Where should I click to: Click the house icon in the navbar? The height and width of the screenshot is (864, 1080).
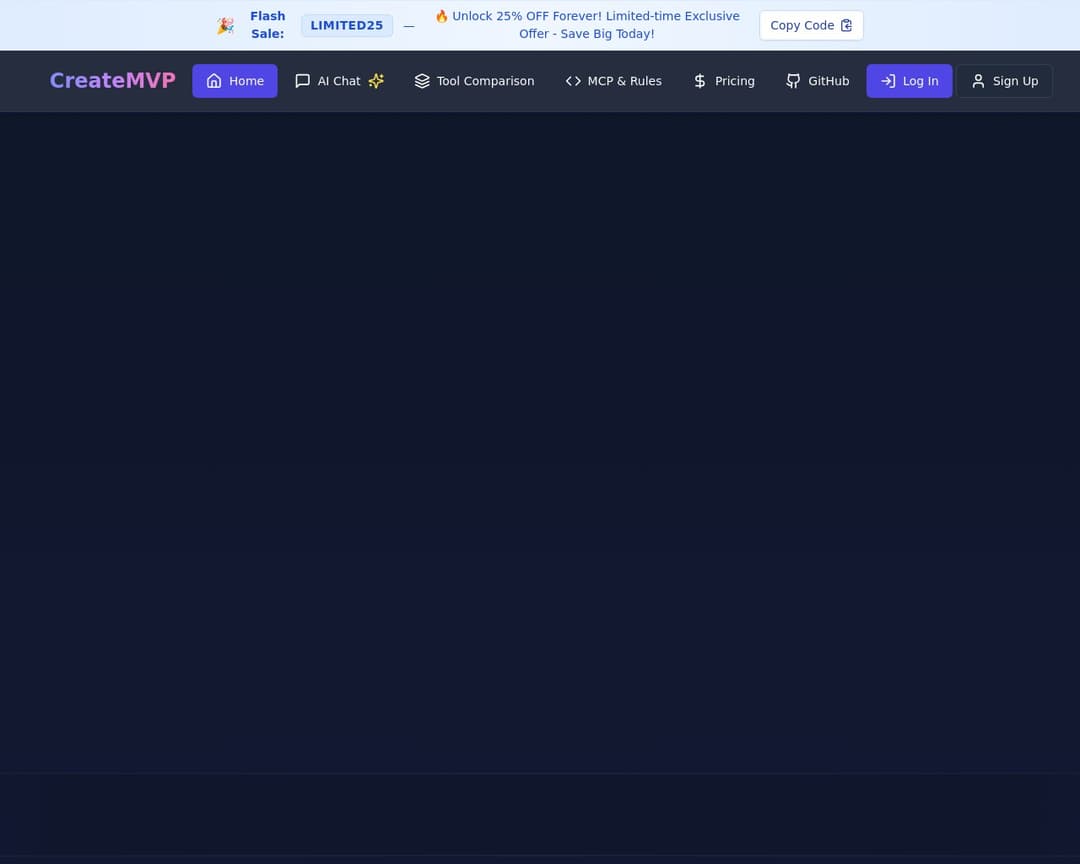coord(214,81)
